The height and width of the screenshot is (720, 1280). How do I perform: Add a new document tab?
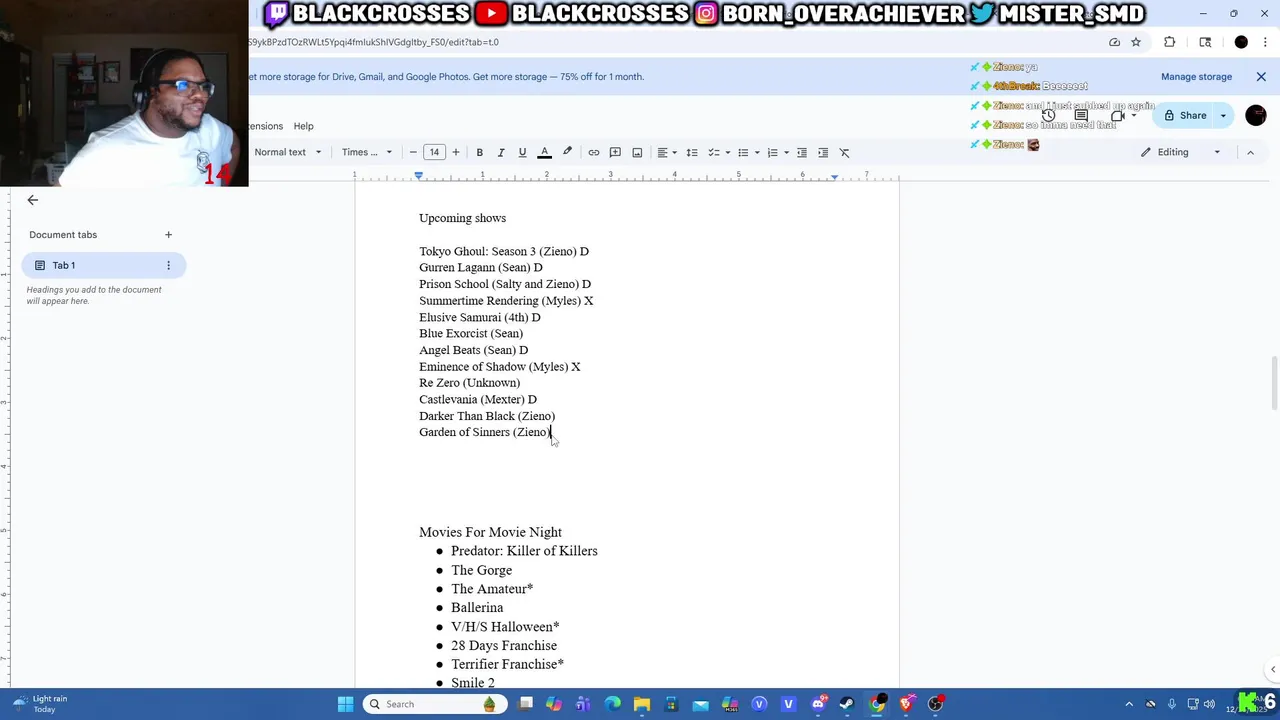click(x=168, y=235)
